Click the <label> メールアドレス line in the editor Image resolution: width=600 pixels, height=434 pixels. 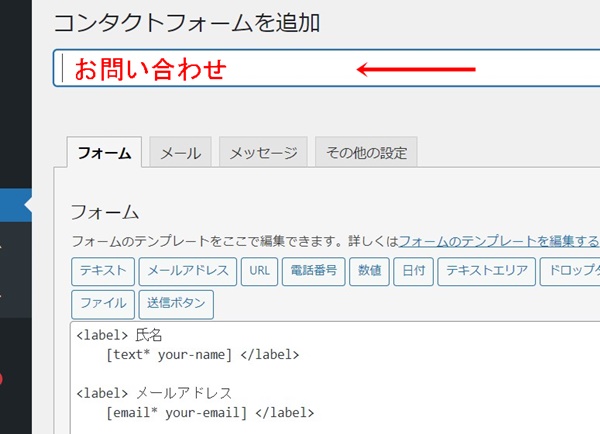click(154, 393)
